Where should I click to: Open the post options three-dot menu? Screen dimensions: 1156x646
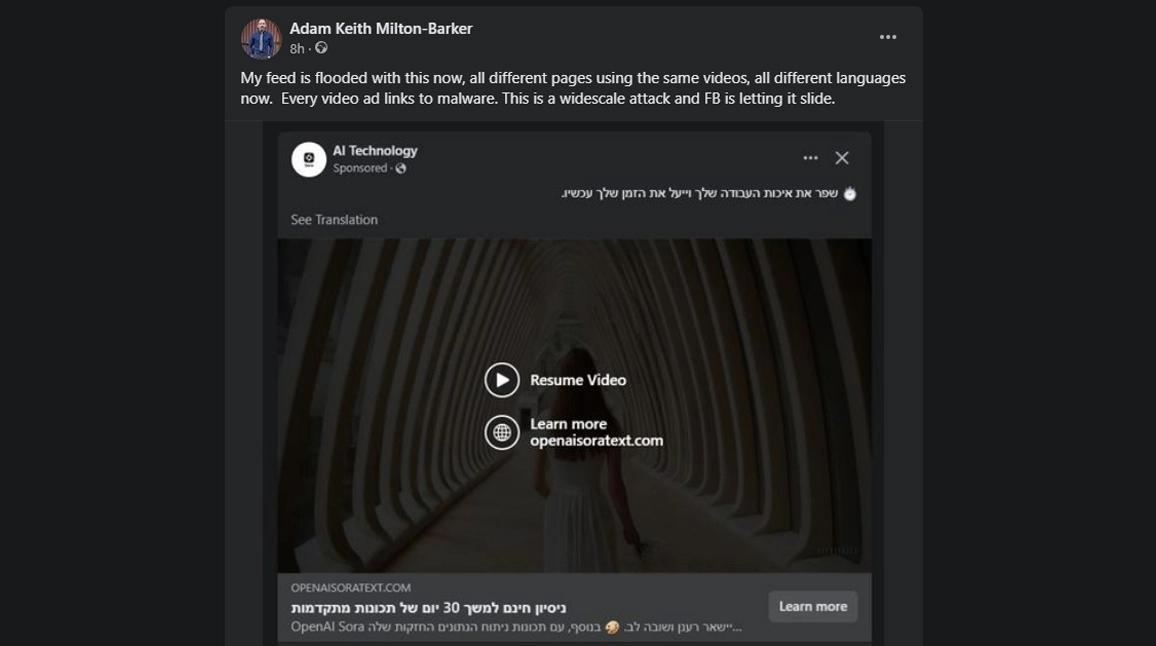(888, 37)
